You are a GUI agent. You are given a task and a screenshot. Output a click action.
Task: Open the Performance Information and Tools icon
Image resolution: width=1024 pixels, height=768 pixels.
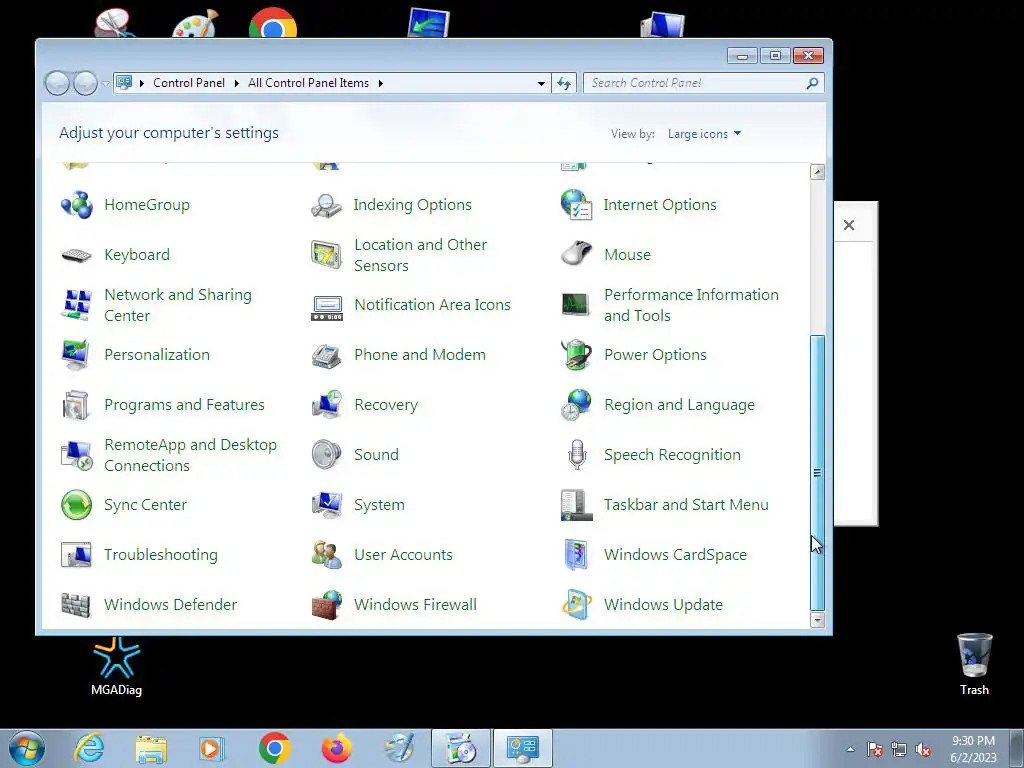pos(576,304)
